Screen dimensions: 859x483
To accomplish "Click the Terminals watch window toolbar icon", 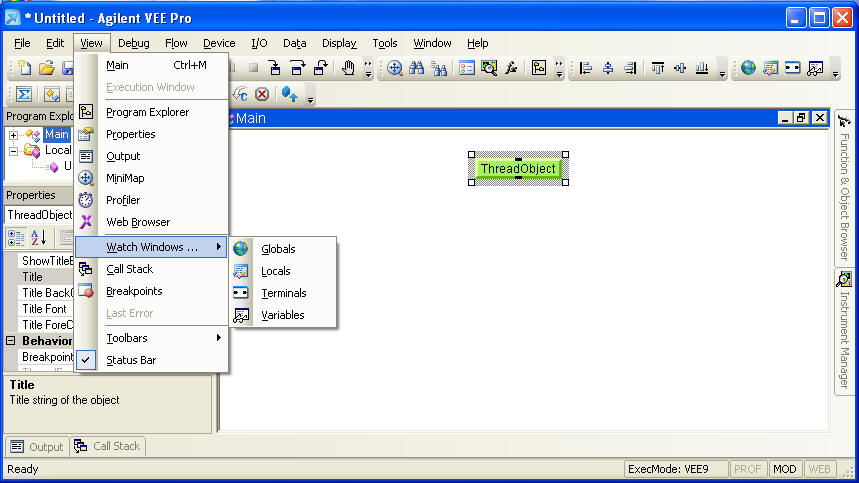I will (793, 68).
